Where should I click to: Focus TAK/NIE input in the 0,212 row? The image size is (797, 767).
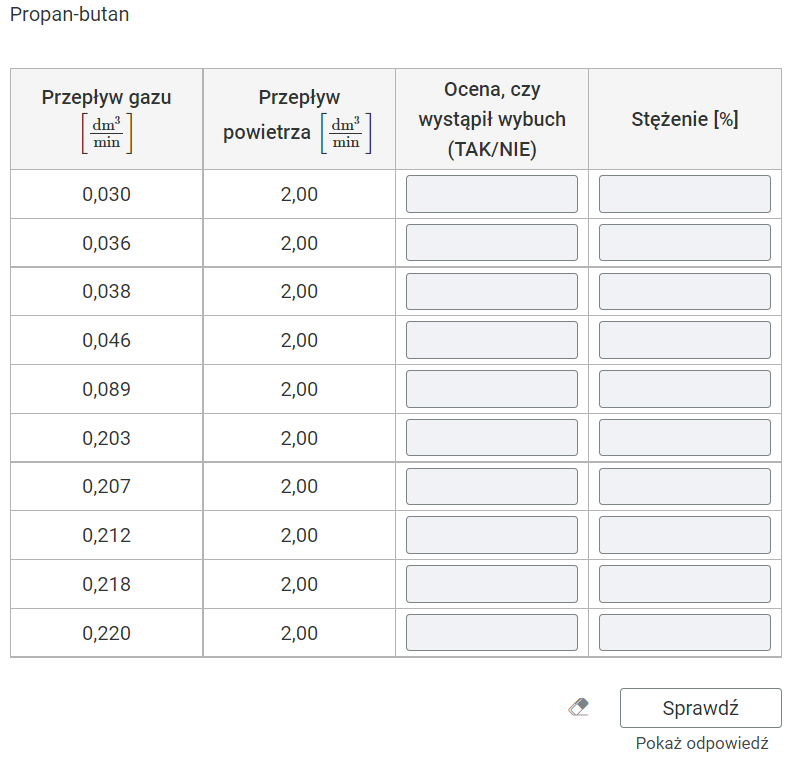pyautogui.click(x=491, y=535)
